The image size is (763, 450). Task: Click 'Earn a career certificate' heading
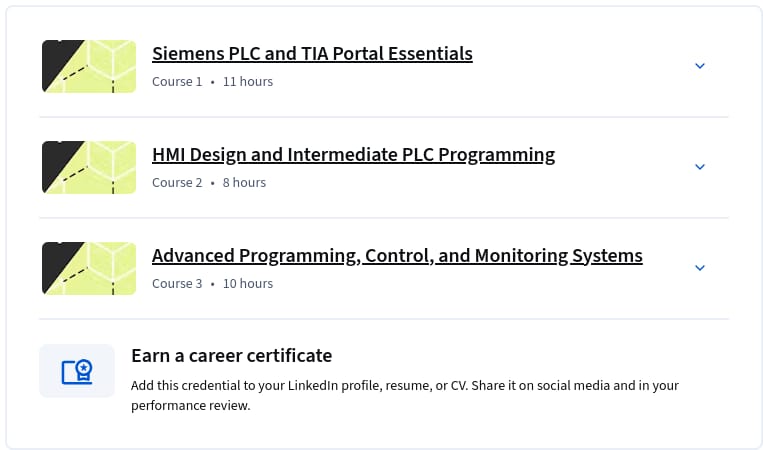point(232,356)
